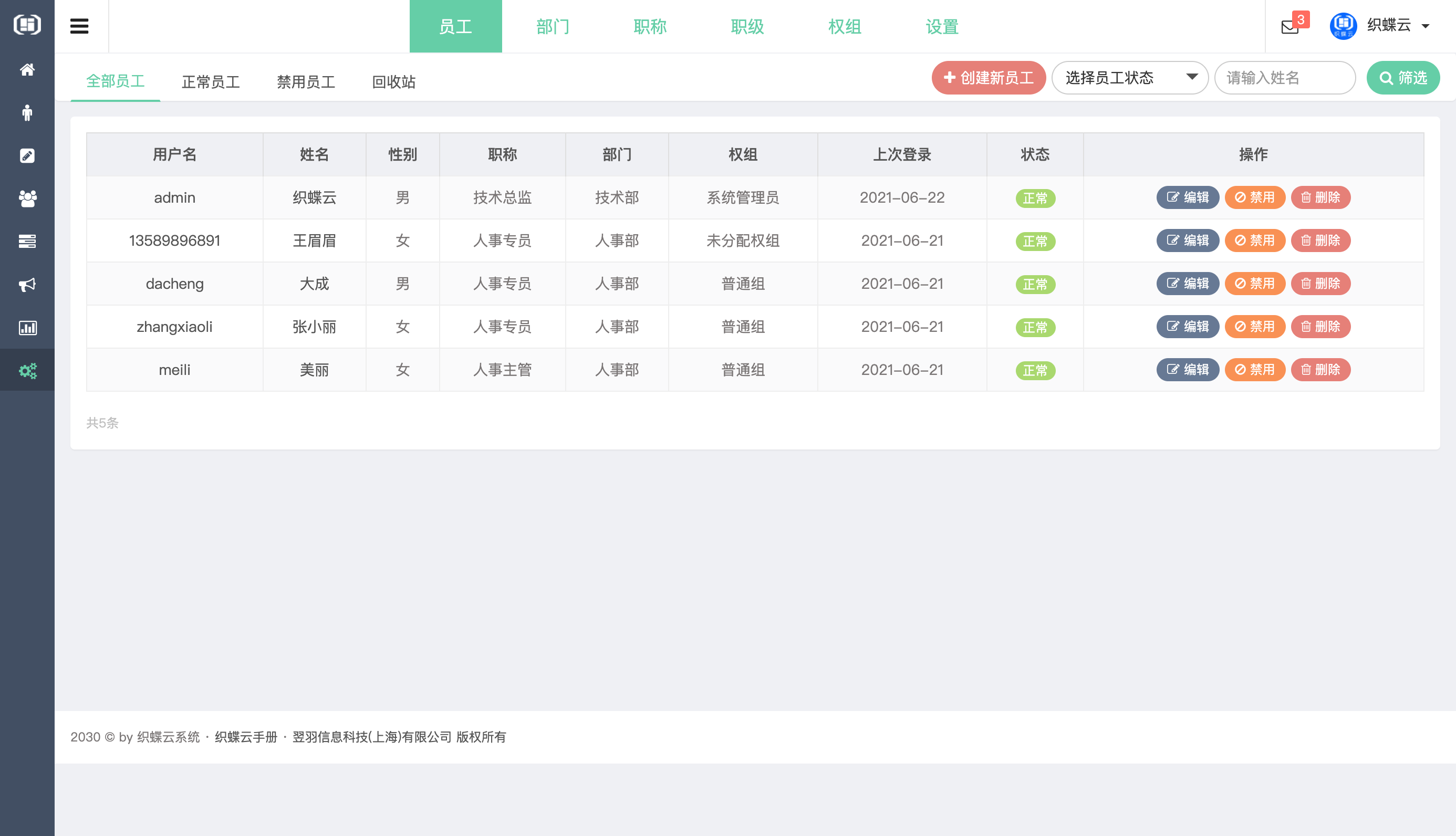The width and height of the screenshot is (1456, 836).
Task: View statistics via the bar chart icon
Action: tap(27, 328)
